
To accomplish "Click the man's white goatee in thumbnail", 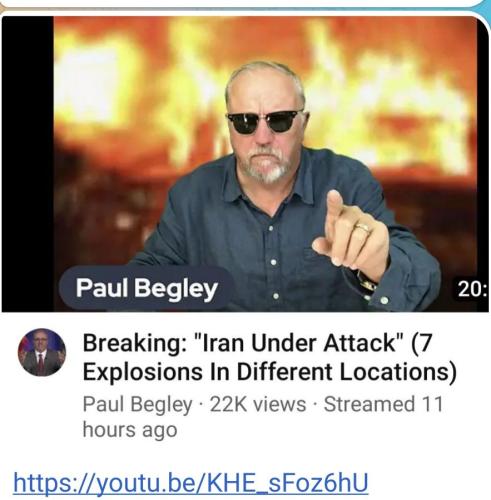I will coord(267,167).
